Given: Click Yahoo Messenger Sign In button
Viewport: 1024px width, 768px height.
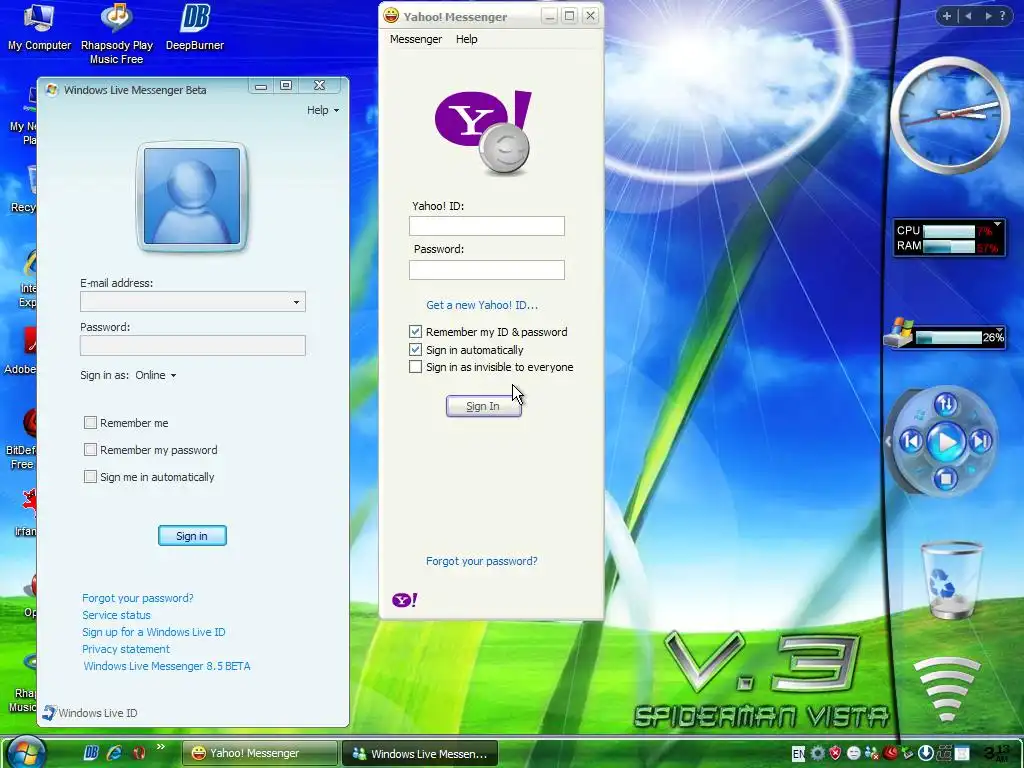Looking at the screenshot, I should [483, 406].
